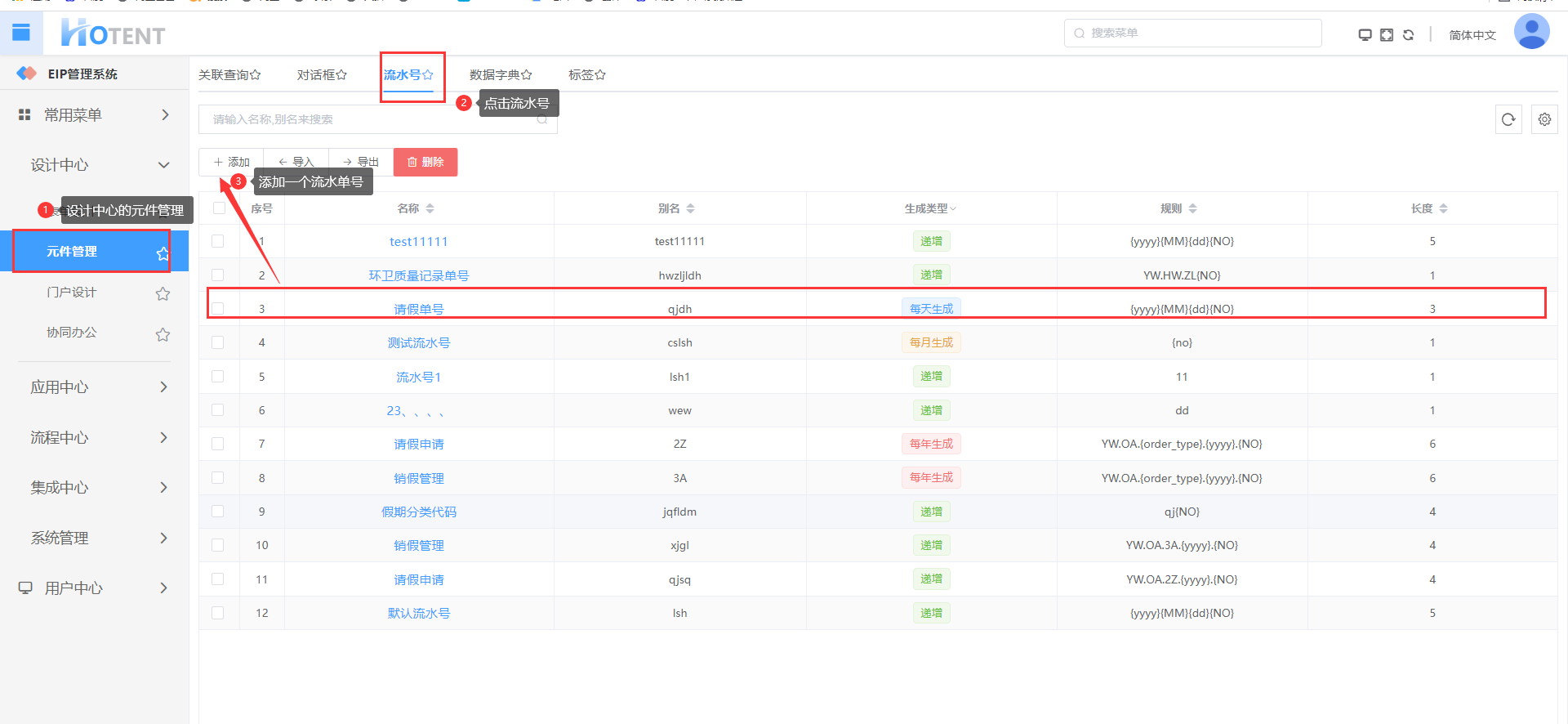Star the 协同办公 menu item
This screenshot has height=724, width=1568.
(163, 334)
